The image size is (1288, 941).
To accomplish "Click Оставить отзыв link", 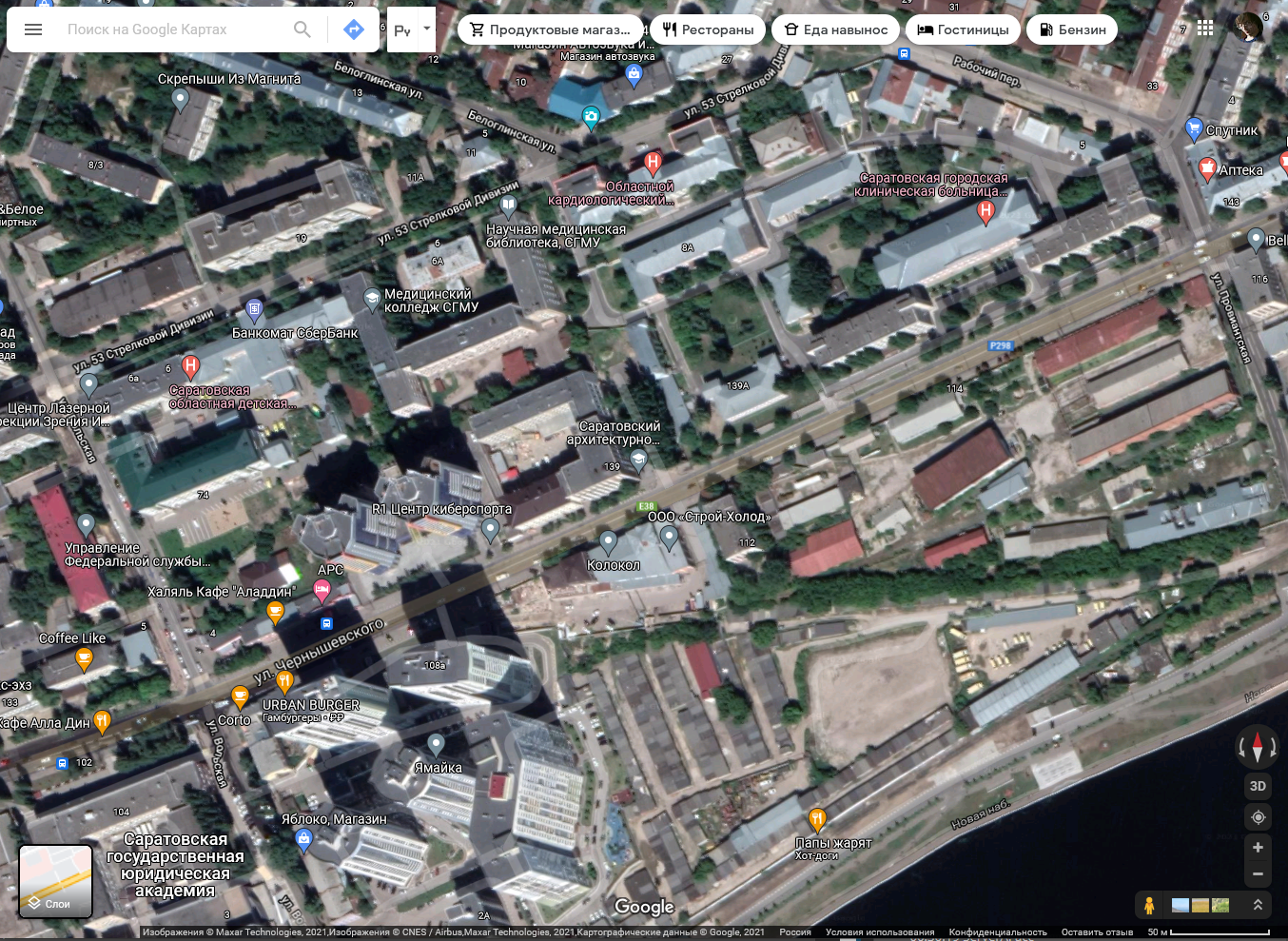I will (1097, 932).
